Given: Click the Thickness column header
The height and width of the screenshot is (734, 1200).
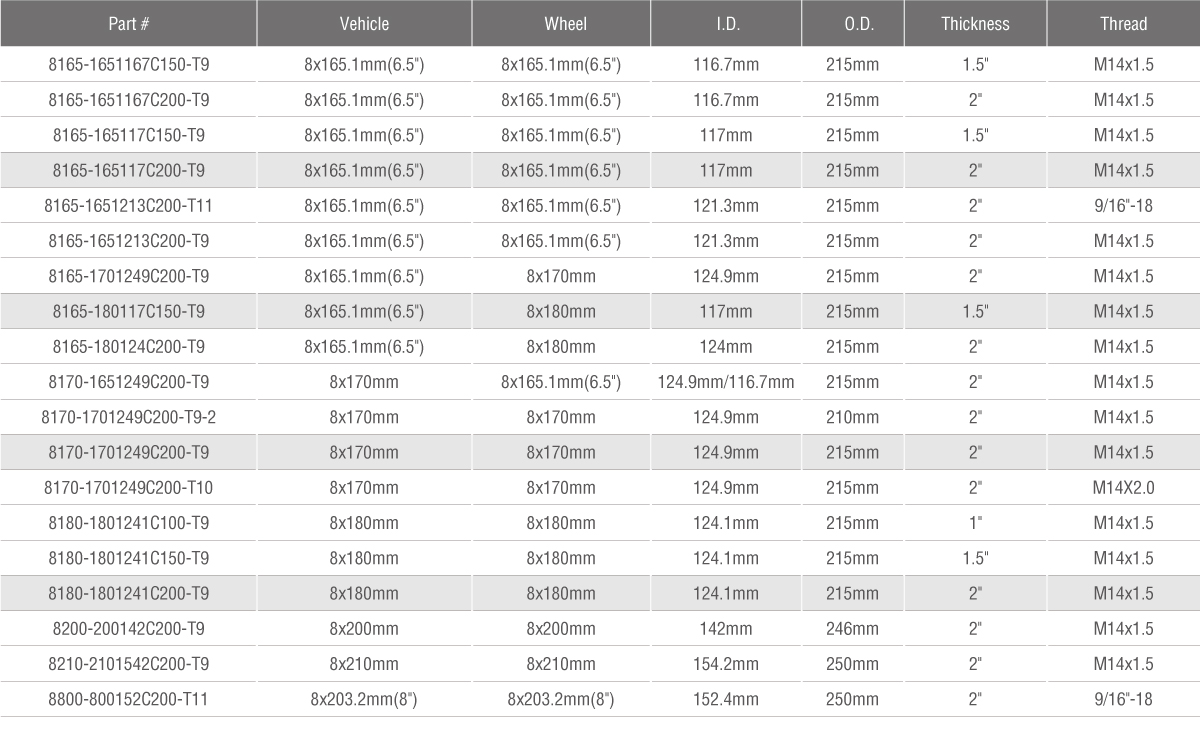Looking at the screenshot, I should [x=975, y=24].
